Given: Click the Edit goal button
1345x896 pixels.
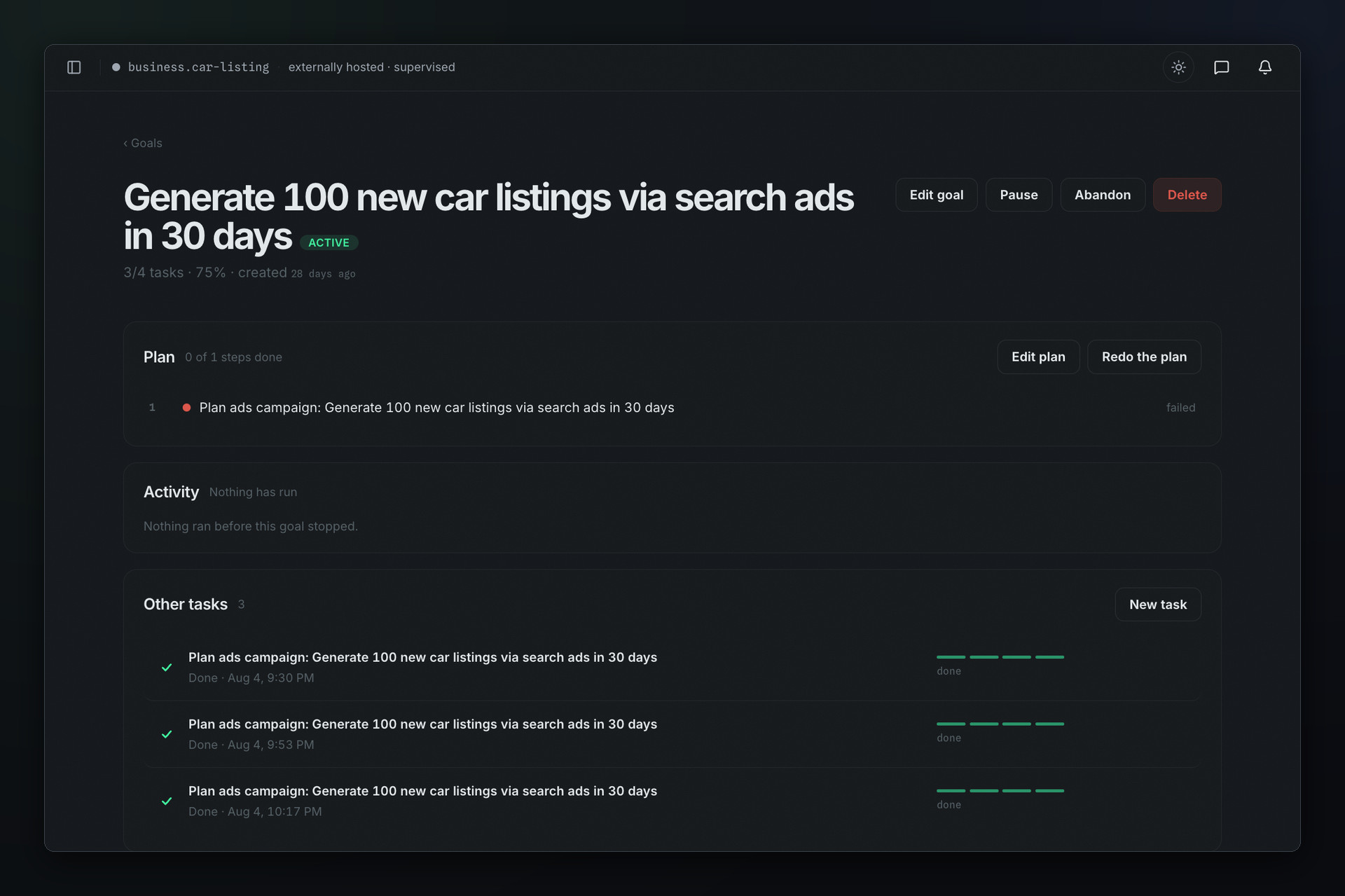Looking at the screenshot, I should tap(936, 195).
